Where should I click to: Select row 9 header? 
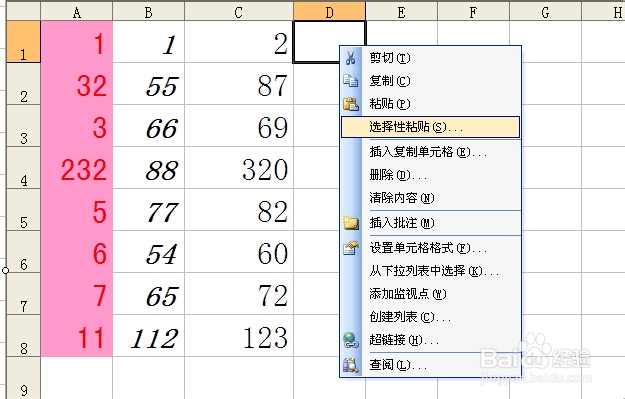(x=24, y=378)
